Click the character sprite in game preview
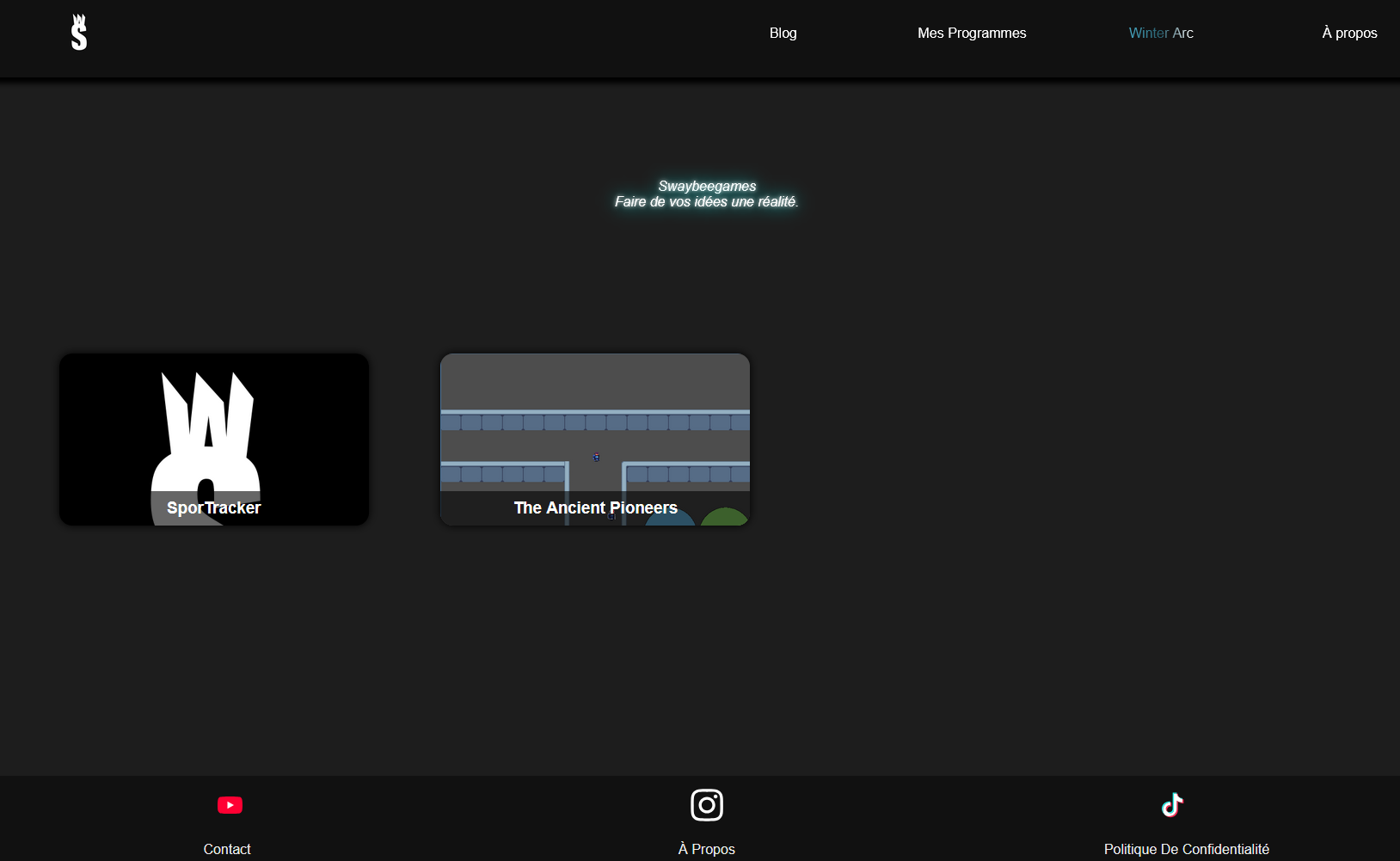The width and height of the screenshot is (1400, 861). [x=596, y=457]
